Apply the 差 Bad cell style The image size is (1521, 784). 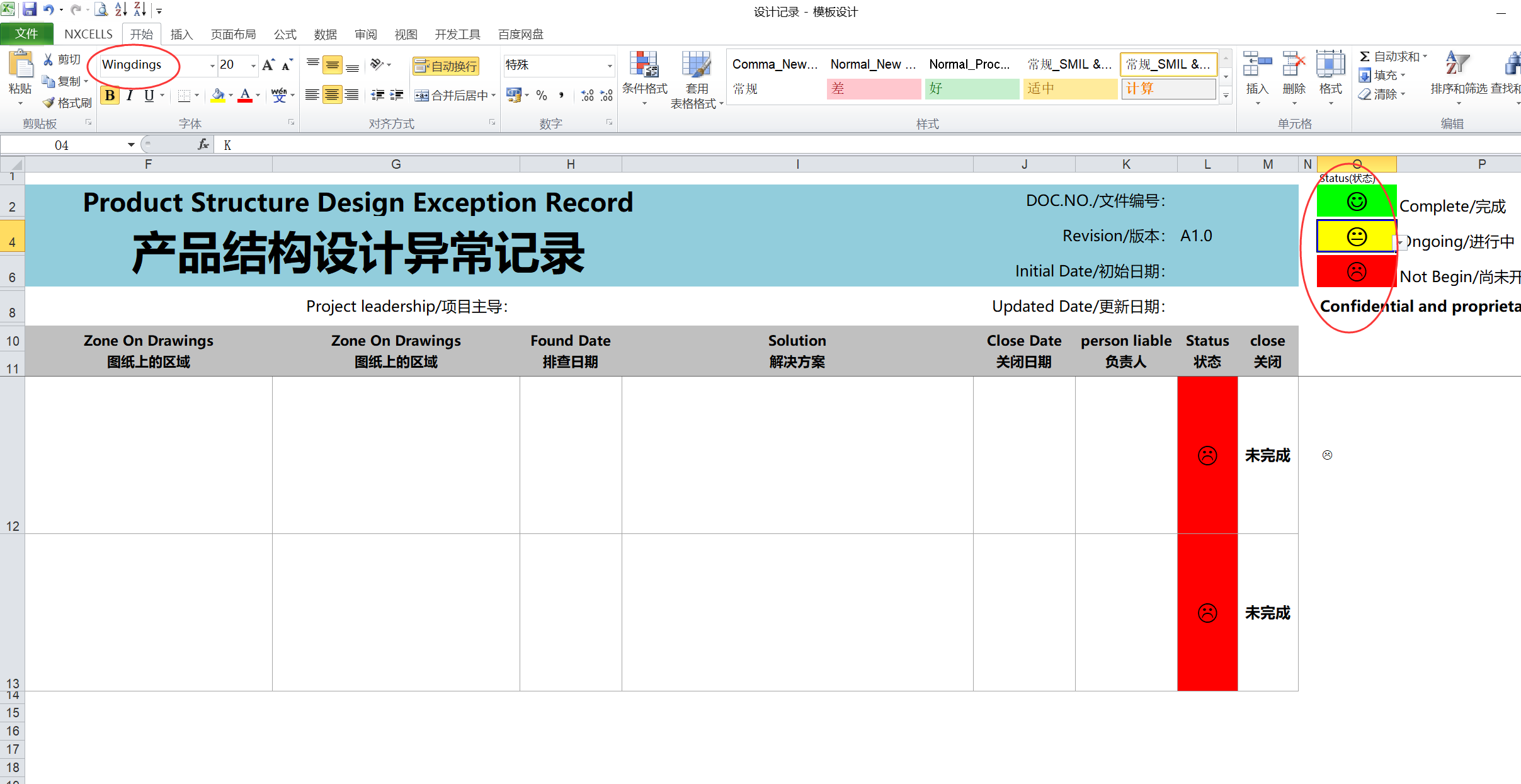tap(874, 89)
